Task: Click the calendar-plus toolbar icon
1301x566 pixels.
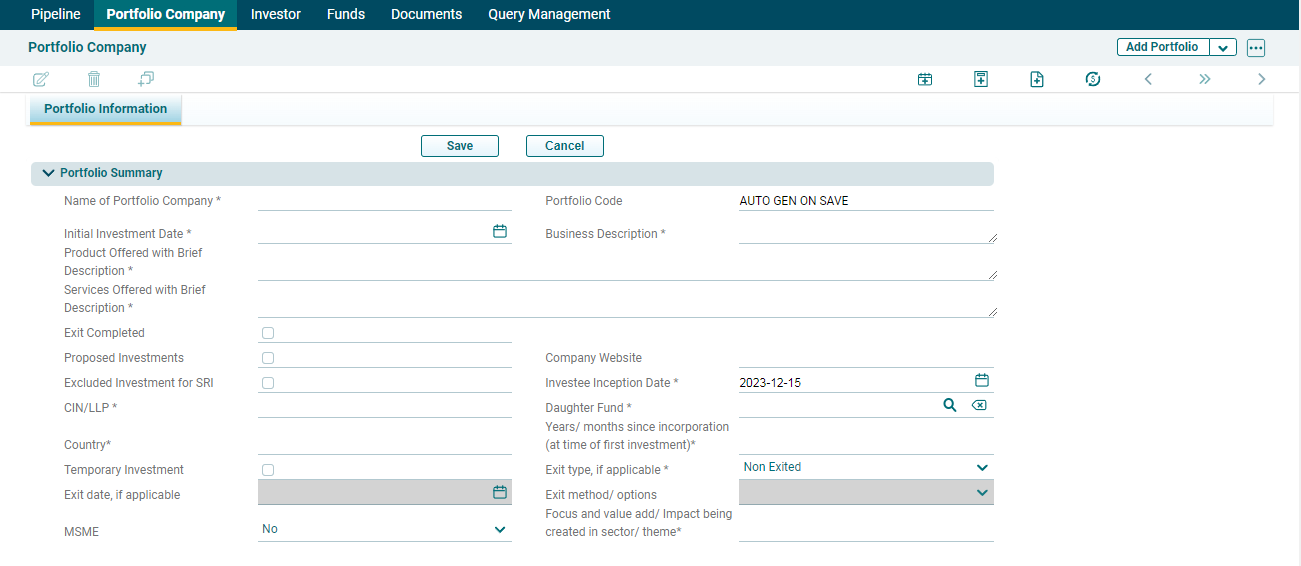Action: tap(925, 79)
